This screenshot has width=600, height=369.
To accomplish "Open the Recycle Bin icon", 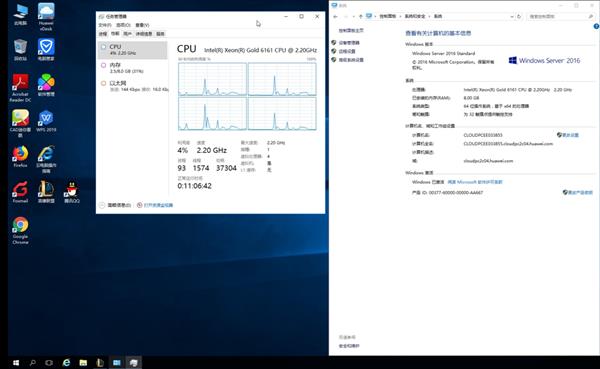I will 20,50.
